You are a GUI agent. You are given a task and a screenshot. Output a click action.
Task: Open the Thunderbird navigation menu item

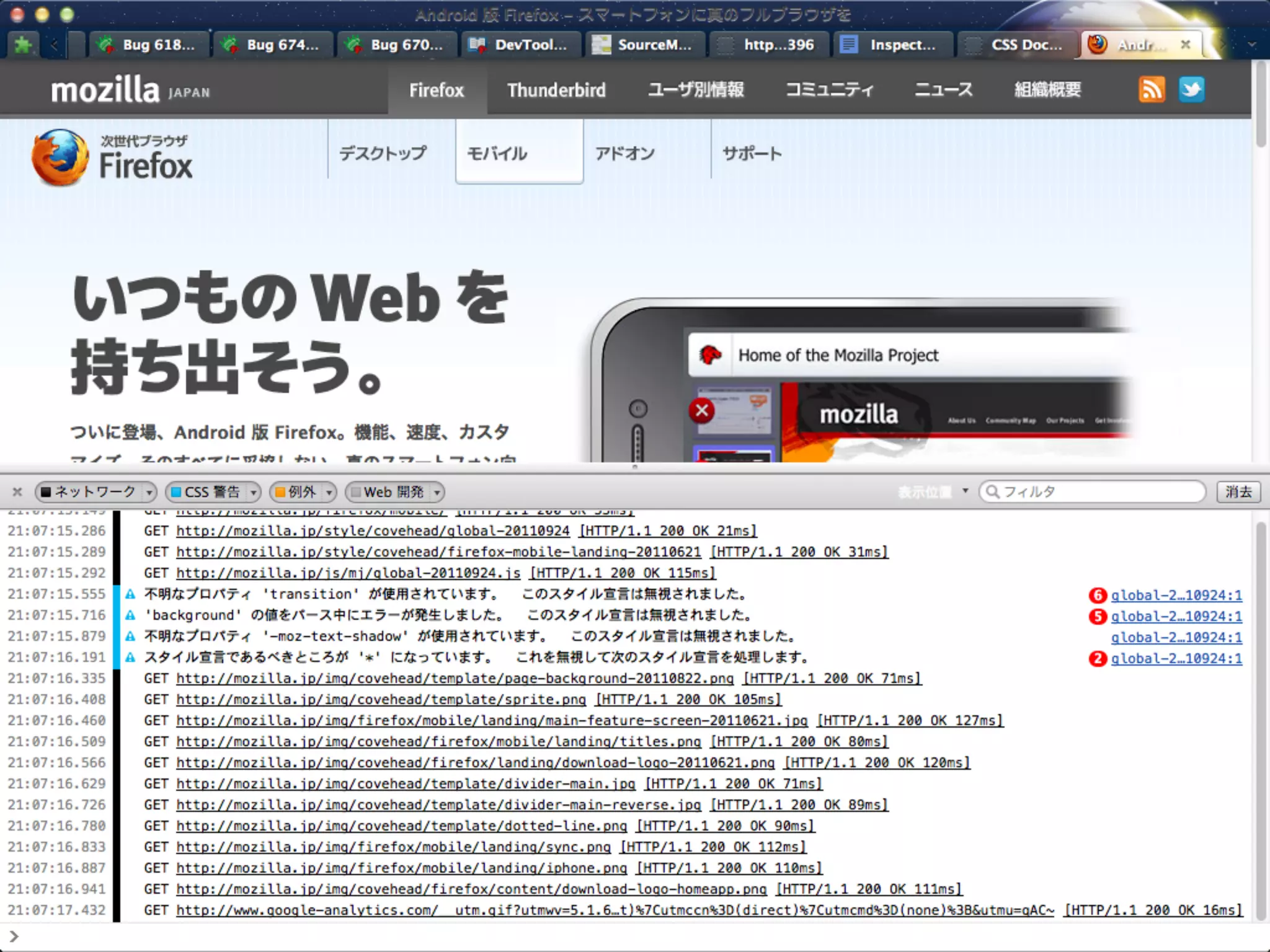[x=556, y=90]
